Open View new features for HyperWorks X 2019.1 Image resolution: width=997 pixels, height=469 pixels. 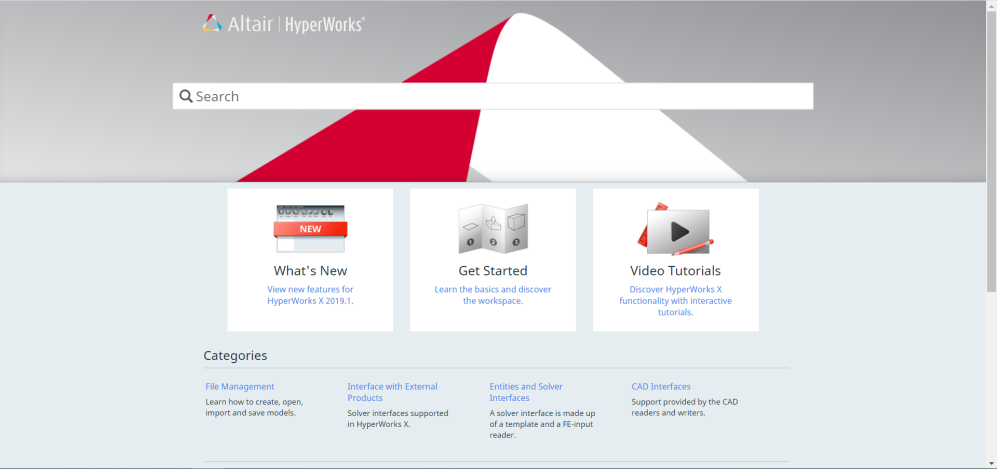pos(310,295)
